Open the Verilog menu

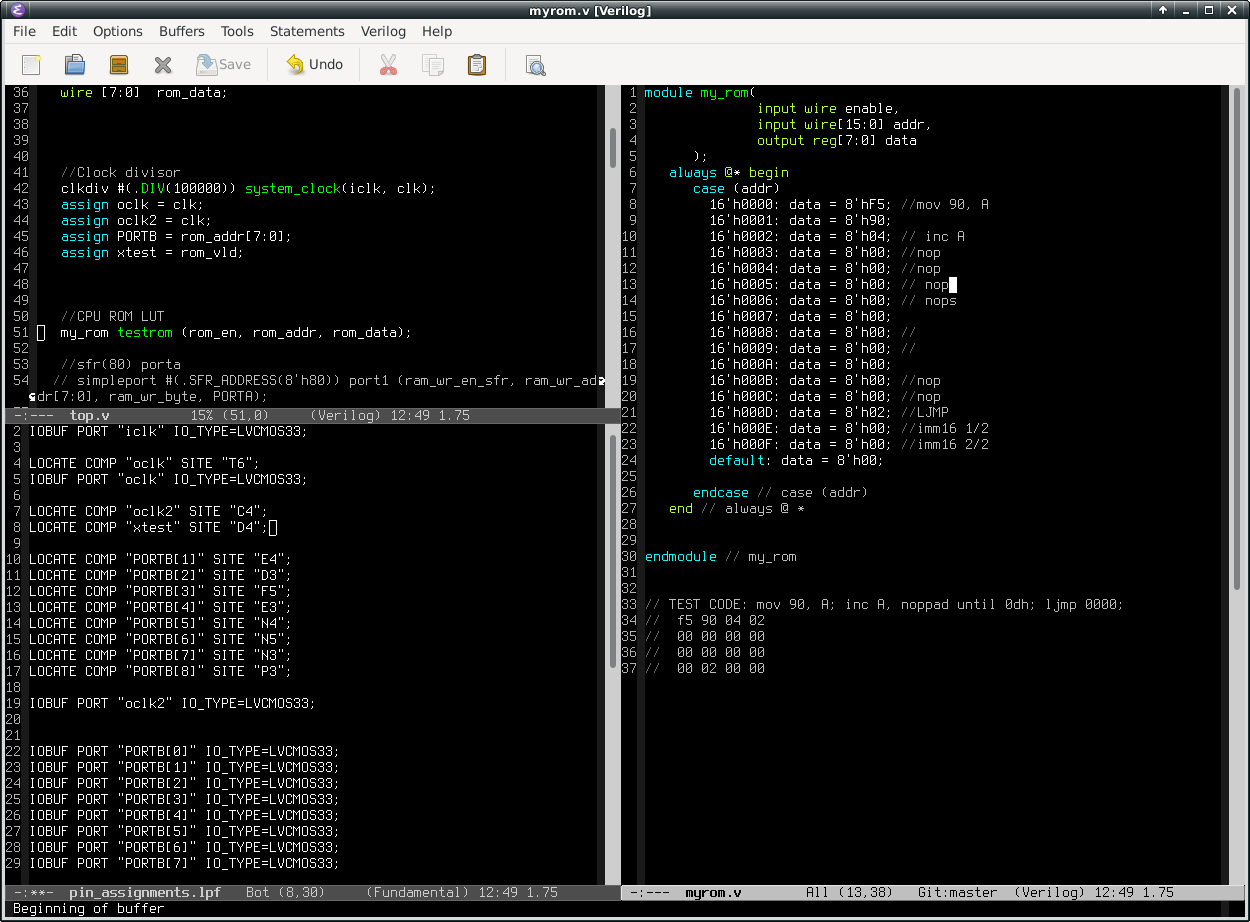coord(383,31)
